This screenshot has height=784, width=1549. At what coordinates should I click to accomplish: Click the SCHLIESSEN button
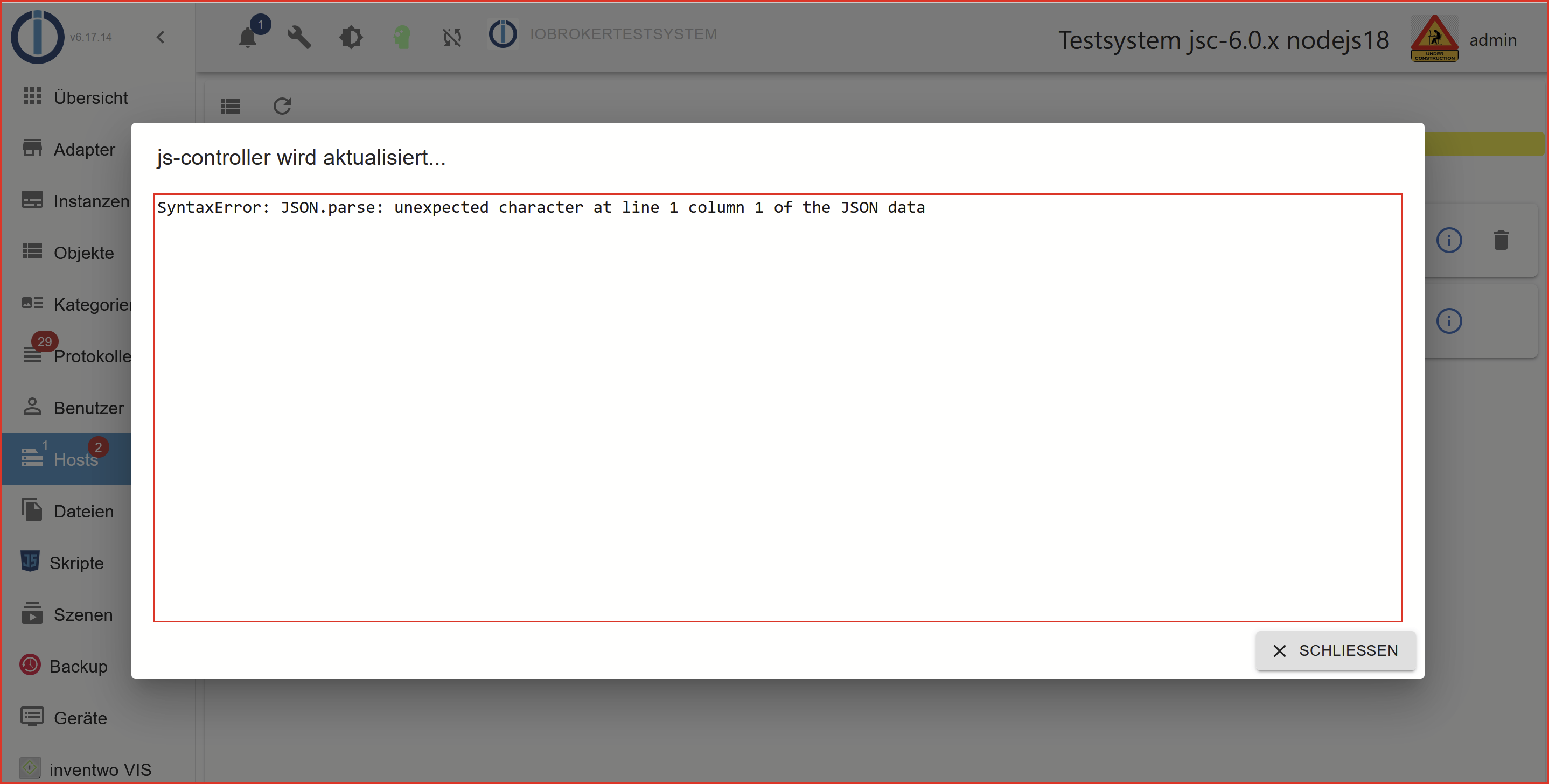coord(1335,650)
